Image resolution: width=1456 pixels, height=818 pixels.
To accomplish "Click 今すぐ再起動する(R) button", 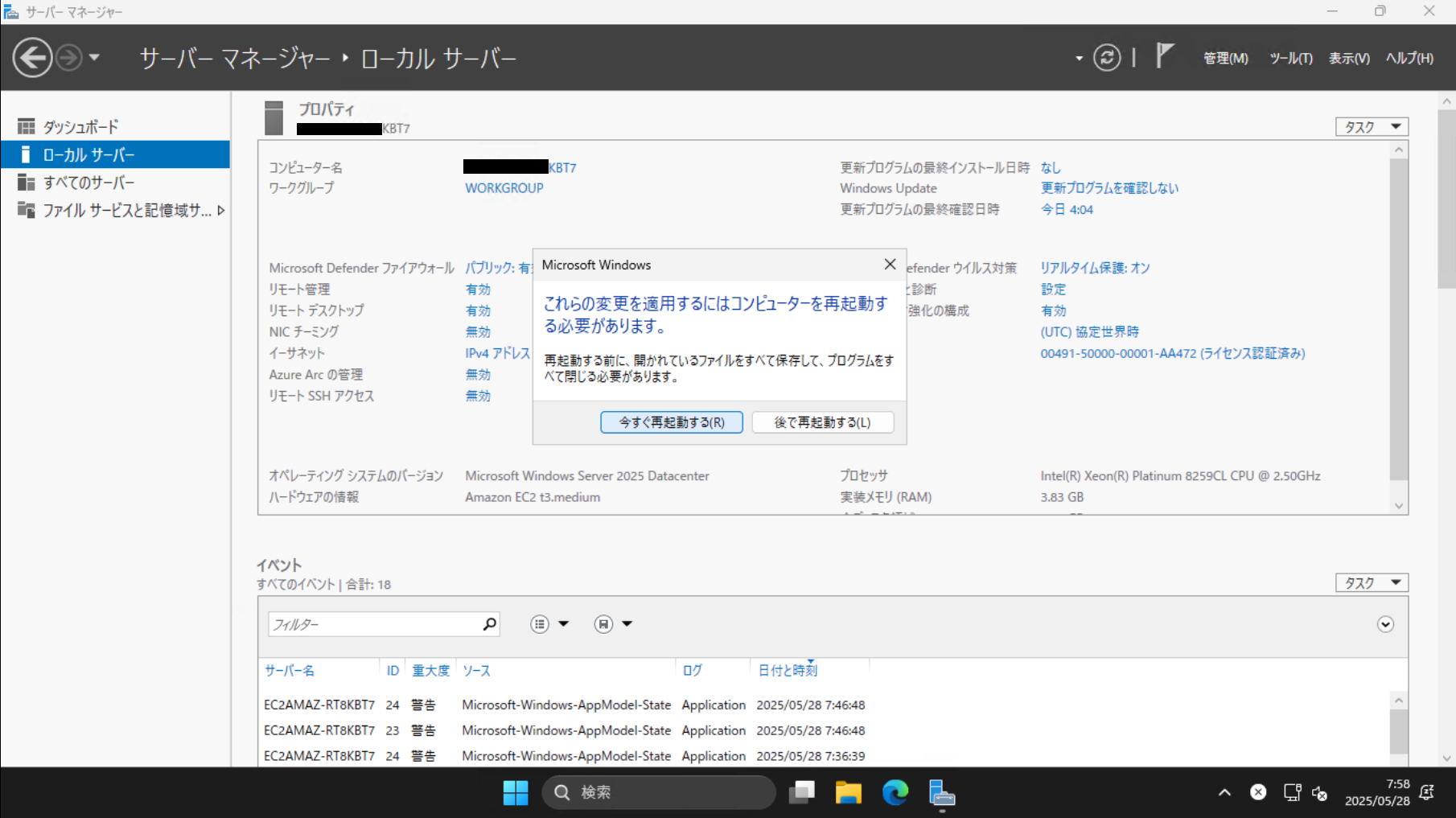I will point(672,422).
